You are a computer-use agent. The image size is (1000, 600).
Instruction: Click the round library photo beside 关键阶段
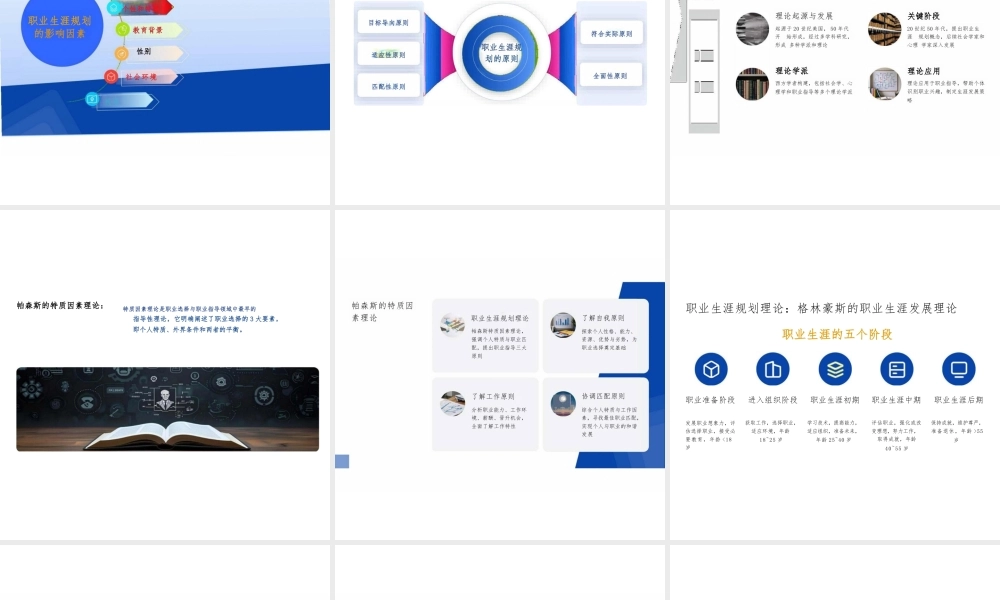click(x=885, y=29)
